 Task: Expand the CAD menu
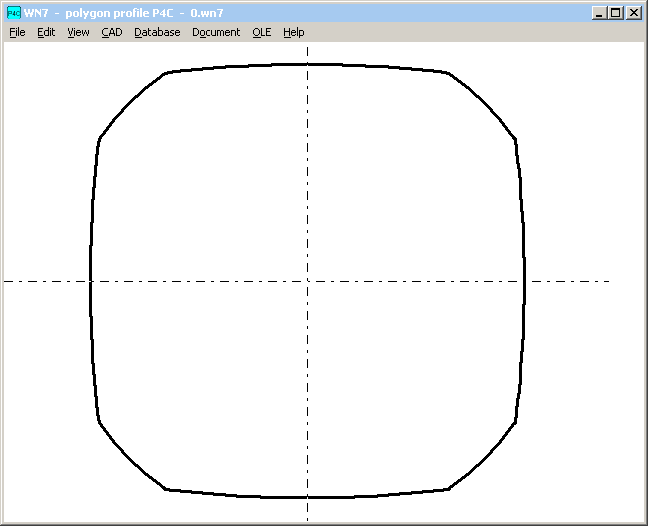pyautogui.click(x=112, y=32)
